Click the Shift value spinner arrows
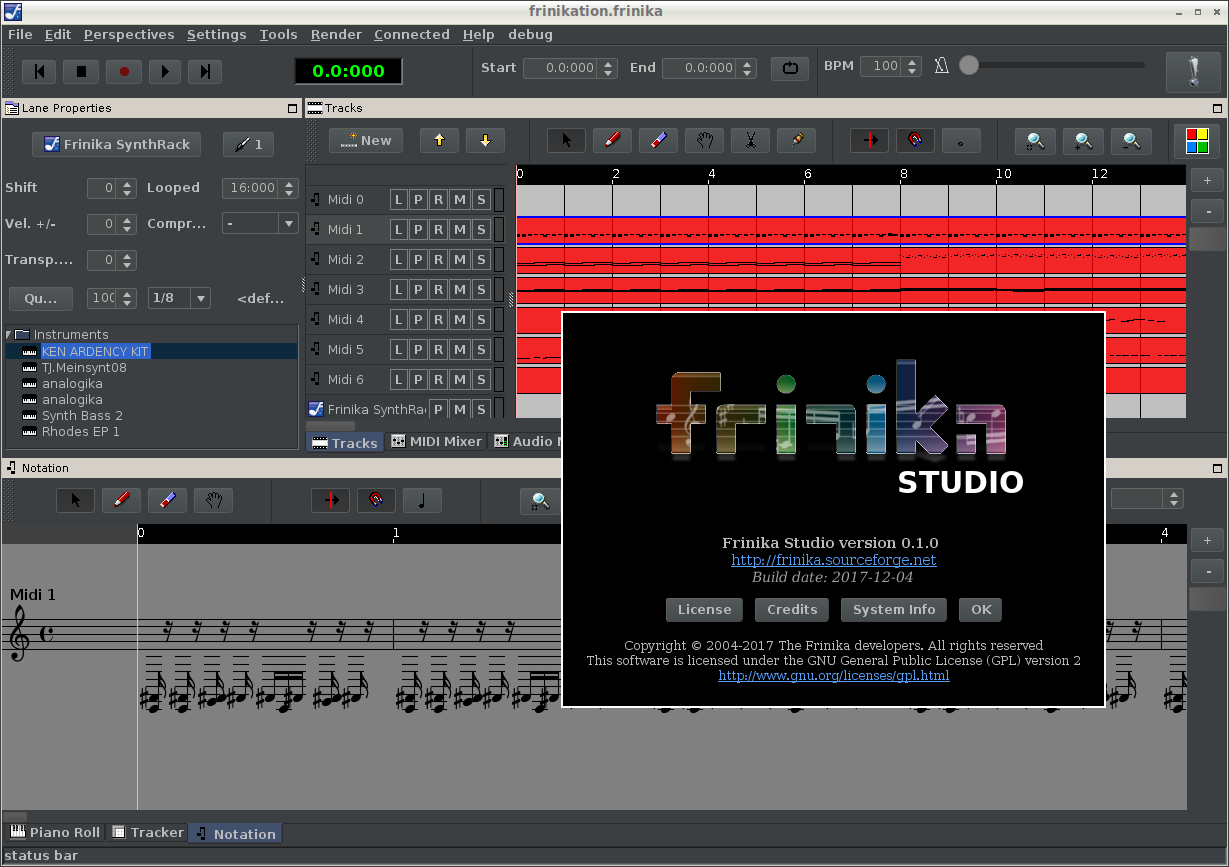 point(127,187)
